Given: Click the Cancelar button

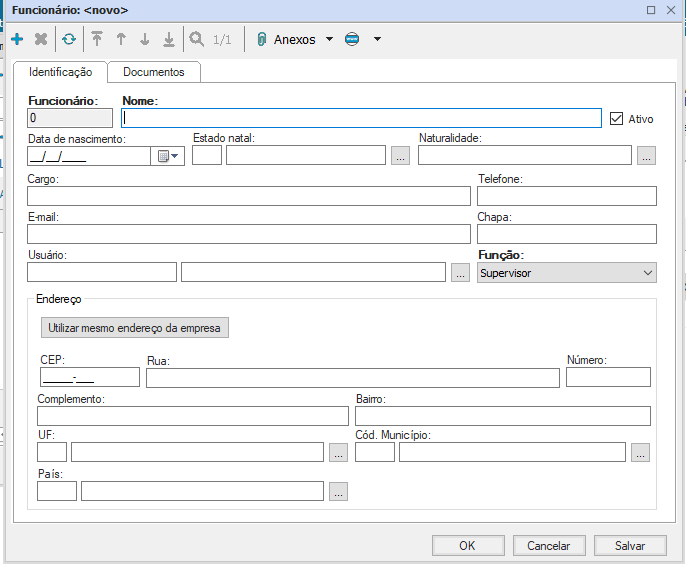Looking at the screenshot, I should (548, 546).
